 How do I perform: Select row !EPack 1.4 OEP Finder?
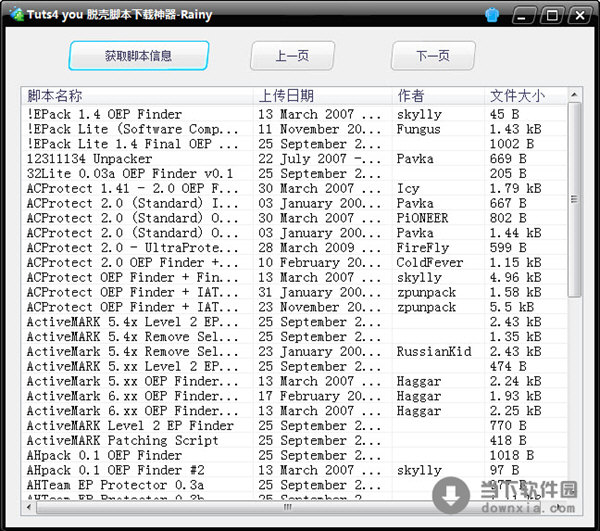[x=294, y=114]
